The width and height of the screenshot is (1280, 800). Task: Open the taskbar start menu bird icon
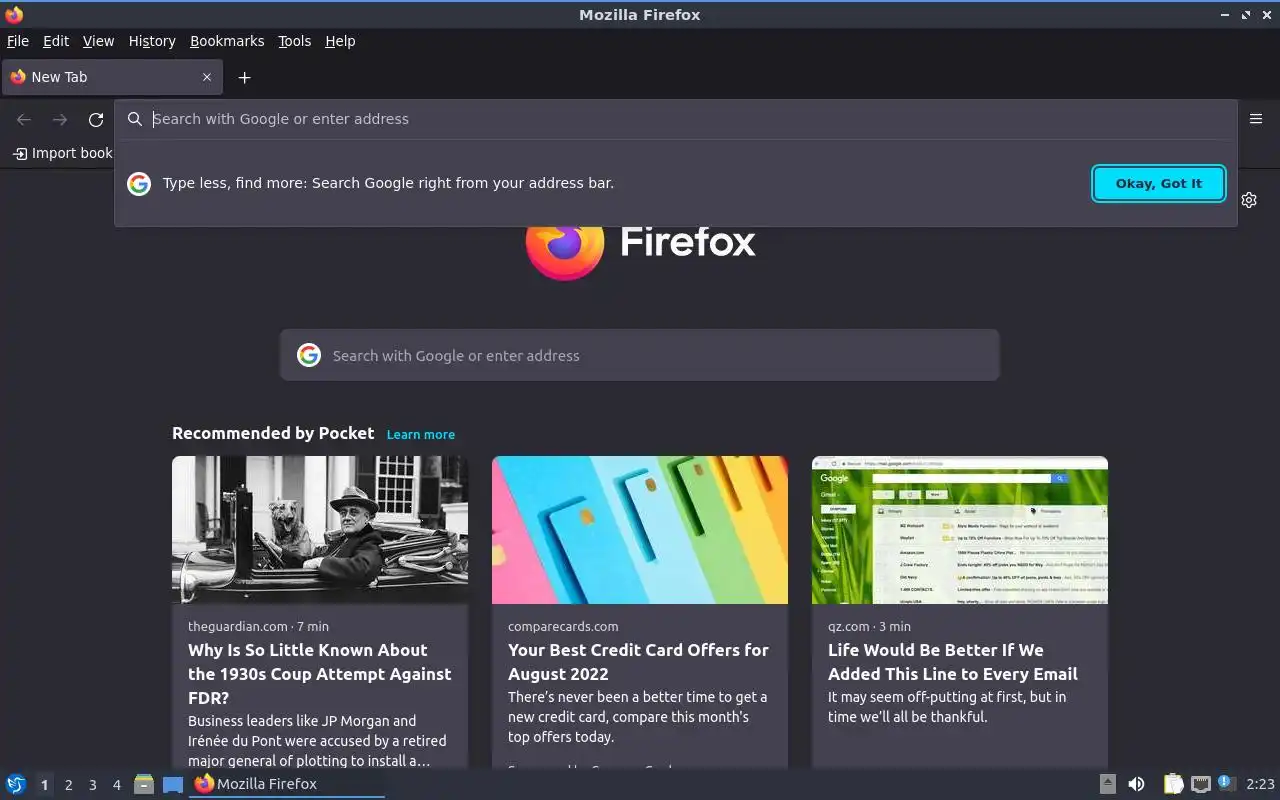16,784
